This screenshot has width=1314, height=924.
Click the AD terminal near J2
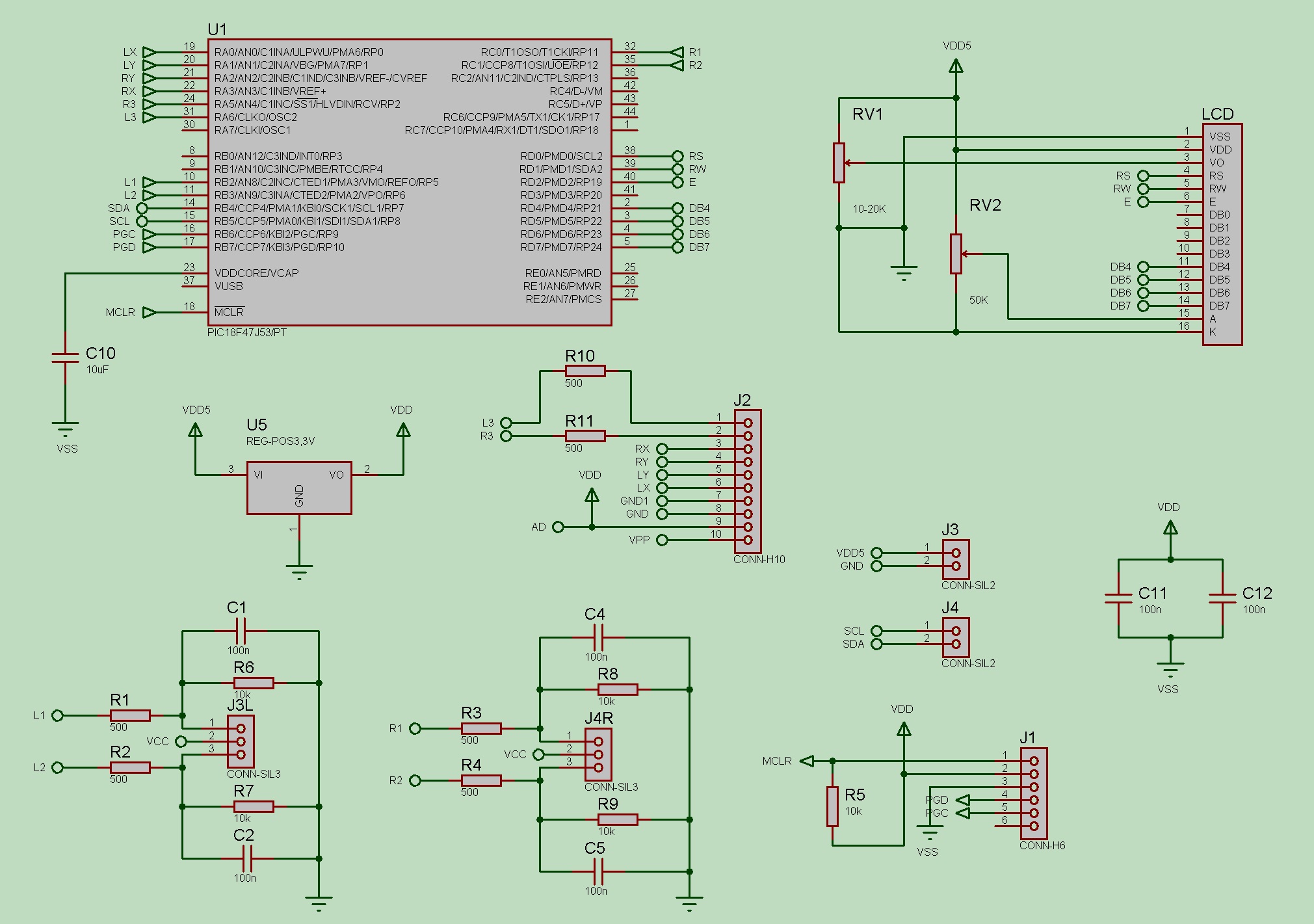pos(558,527)
